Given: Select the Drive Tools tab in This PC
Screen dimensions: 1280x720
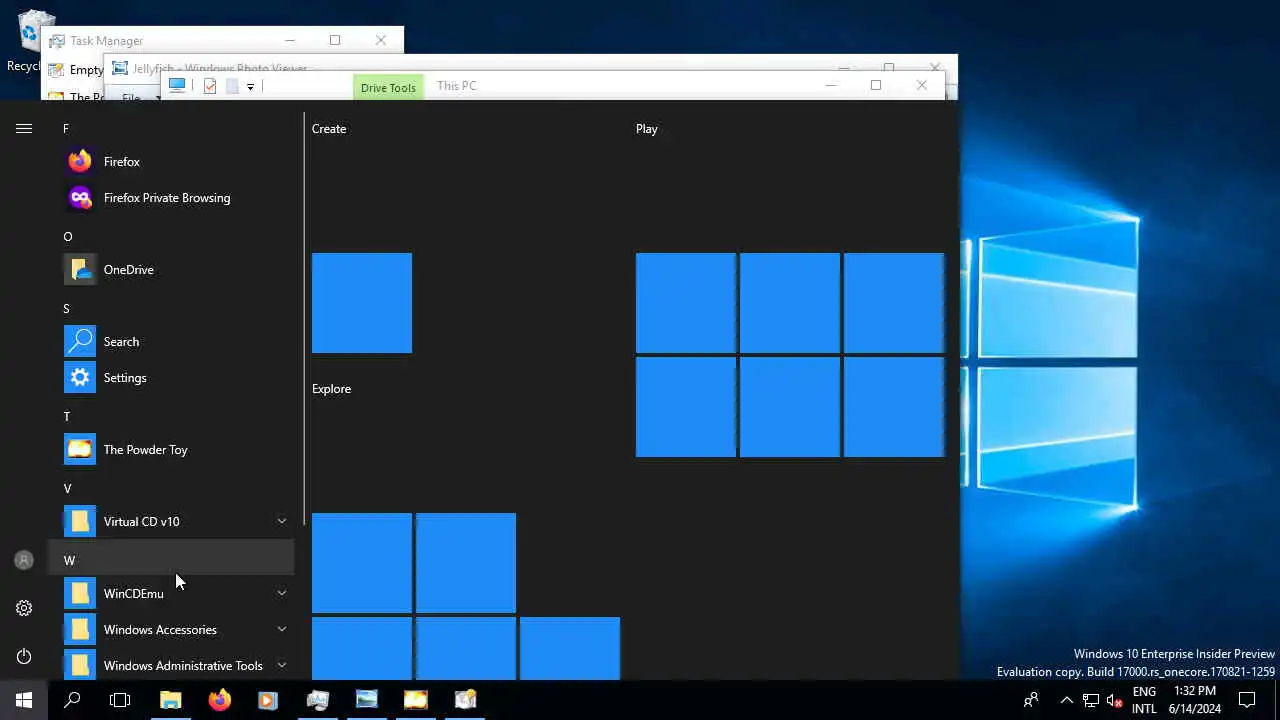Looking at the screenshot, I should click(x=388, y=87).
